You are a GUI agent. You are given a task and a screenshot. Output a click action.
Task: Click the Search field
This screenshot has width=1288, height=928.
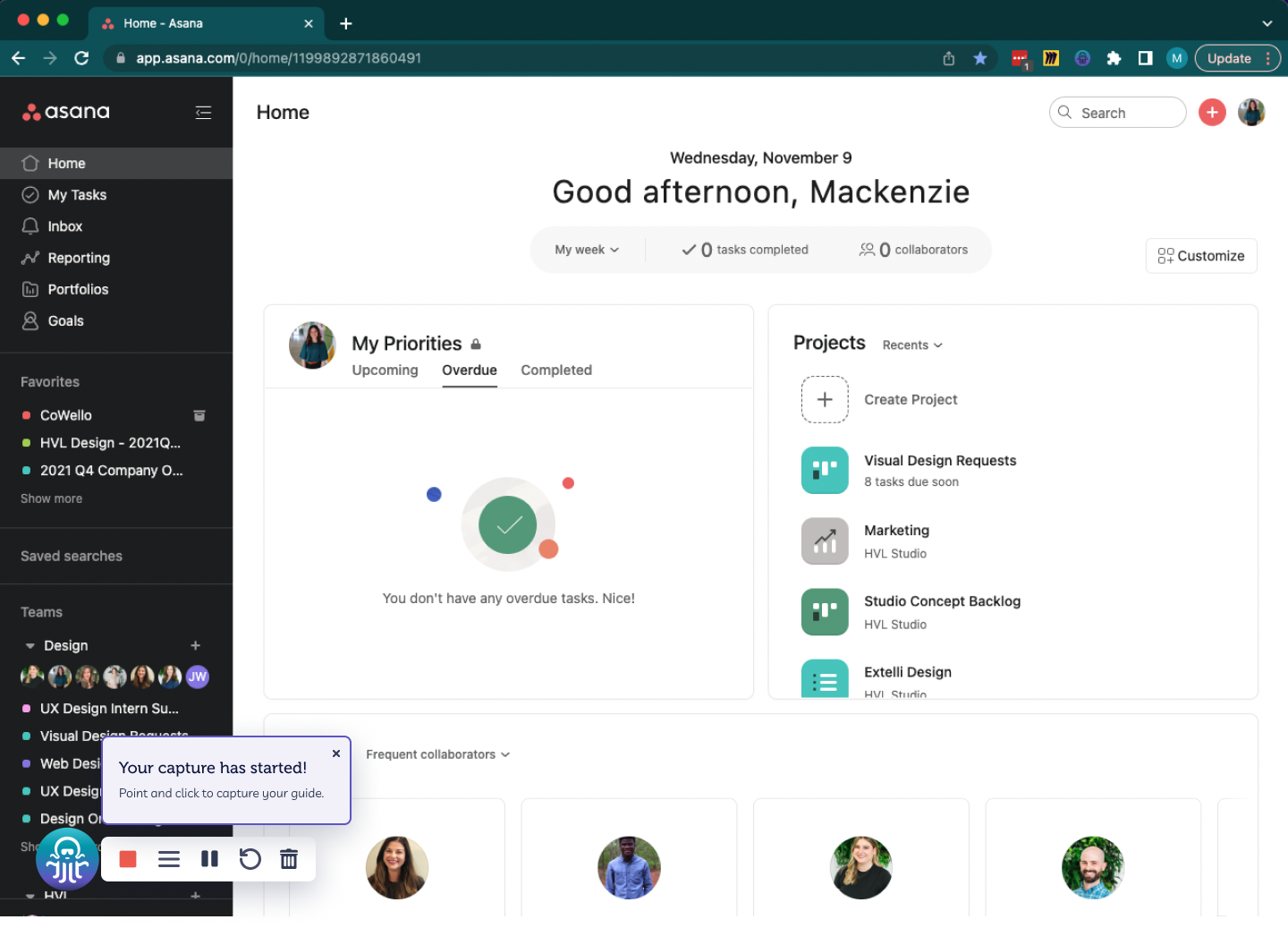point(1118,113)
